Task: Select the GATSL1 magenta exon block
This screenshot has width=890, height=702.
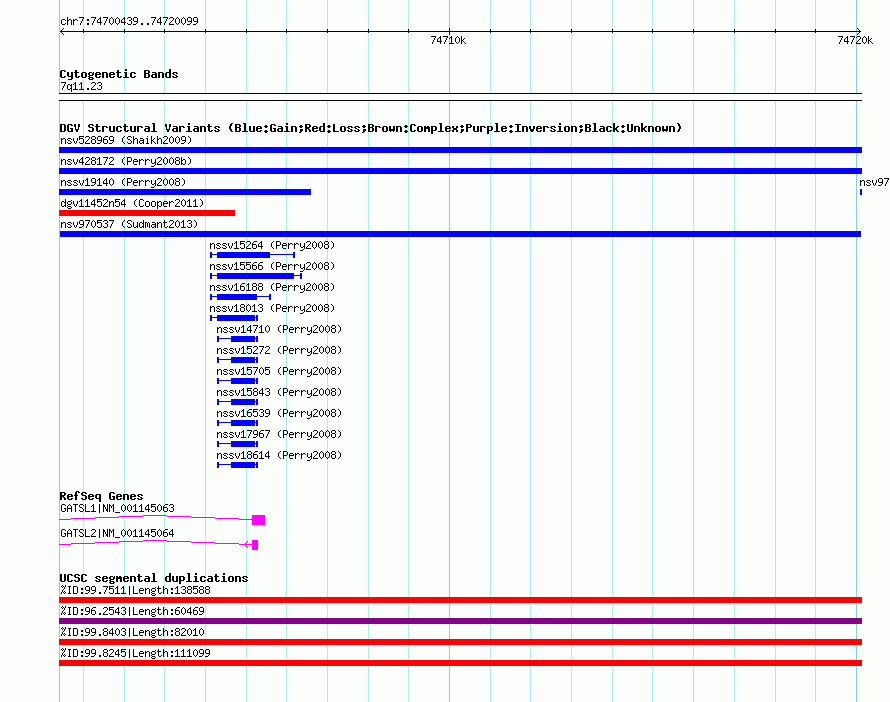Action: point(259,520)
